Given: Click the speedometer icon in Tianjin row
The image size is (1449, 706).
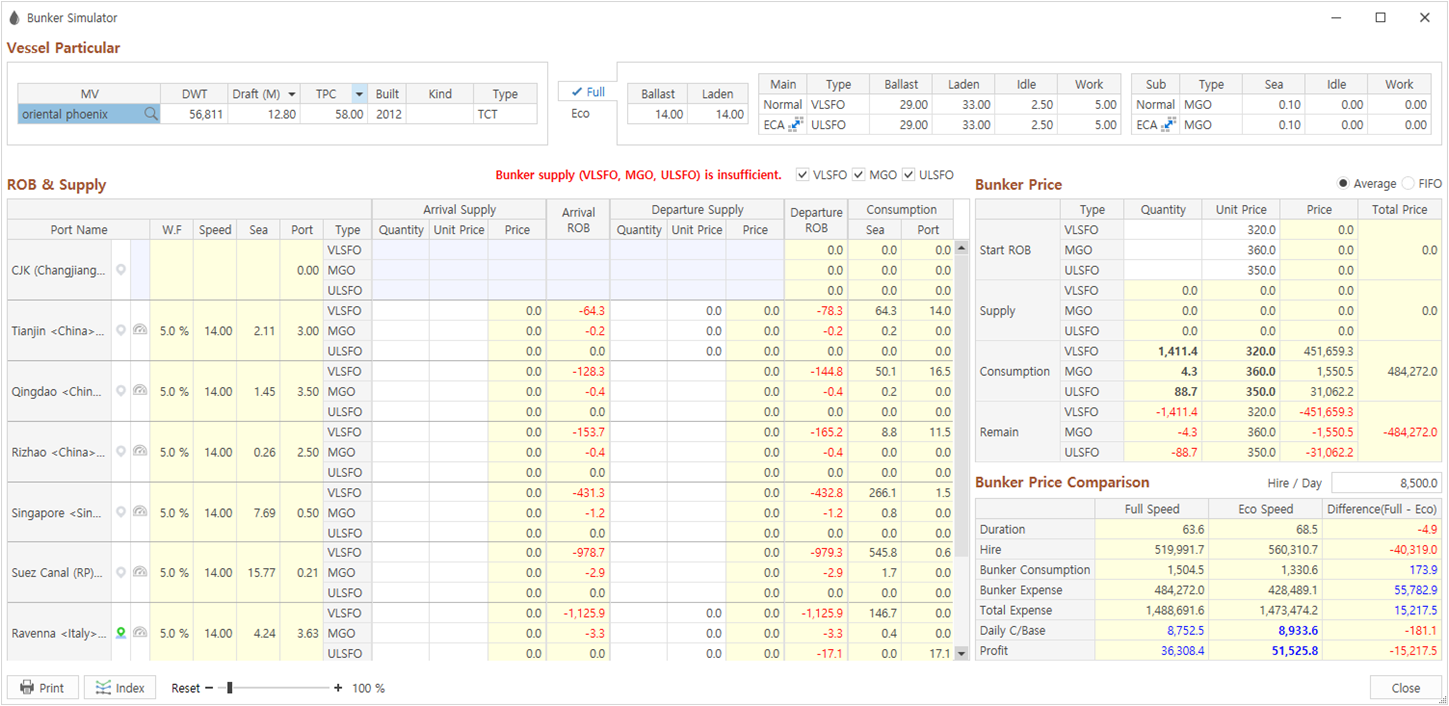Looking at the screenshot, I should 140,331.
